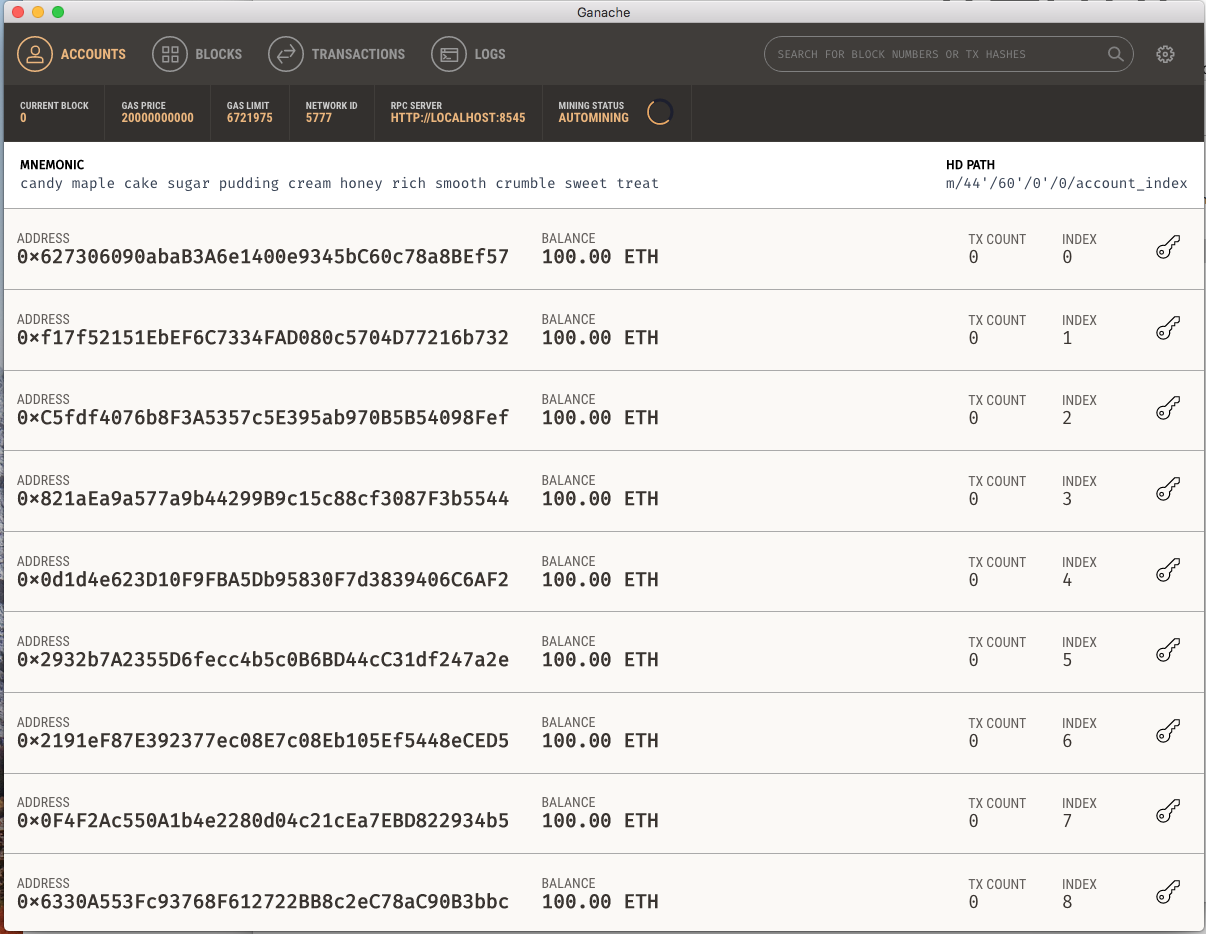Click the search magnifier icon
Screen dimensions: 1206x934
pyautogui.click(x=1115, y=54)
